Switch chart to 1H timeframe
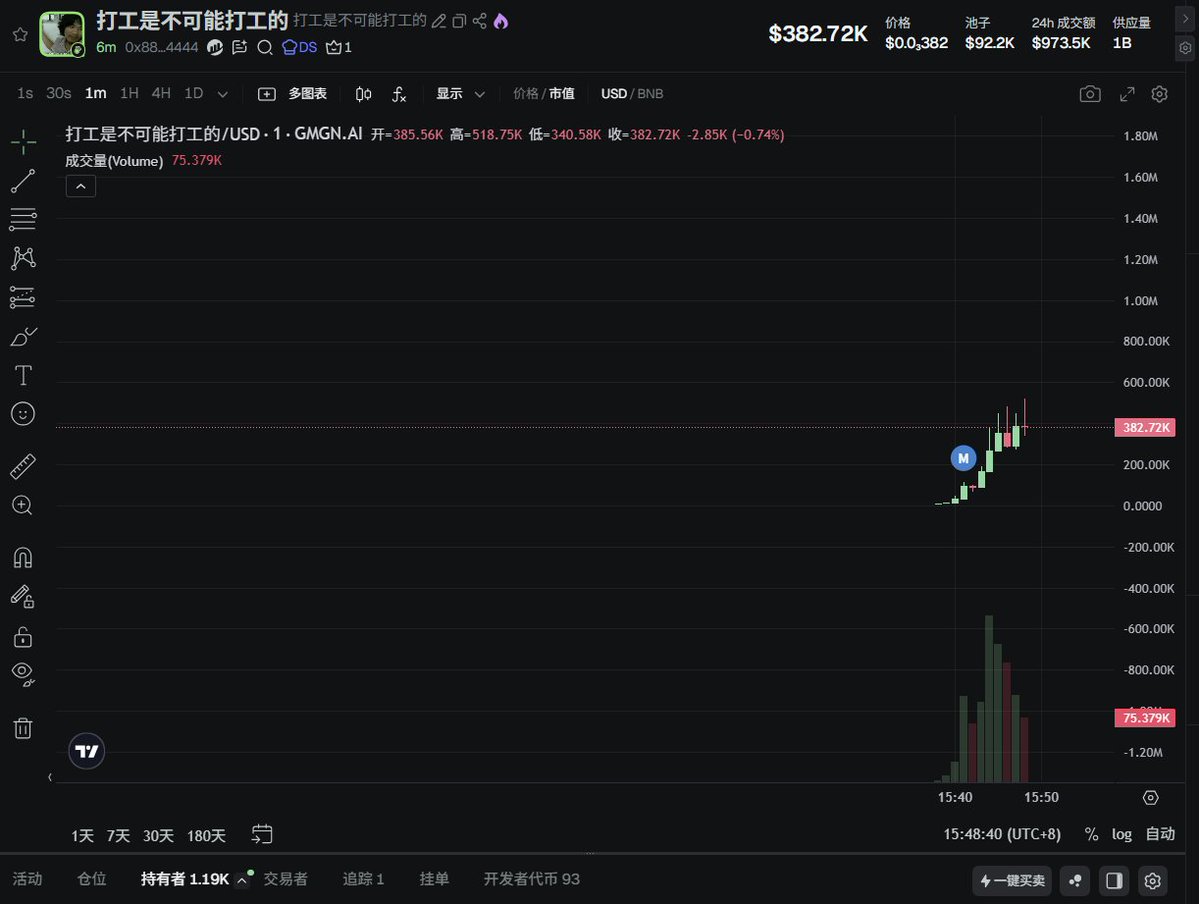Image resolution: width=1199 pixels, height=904 pixels. (129, 94)
